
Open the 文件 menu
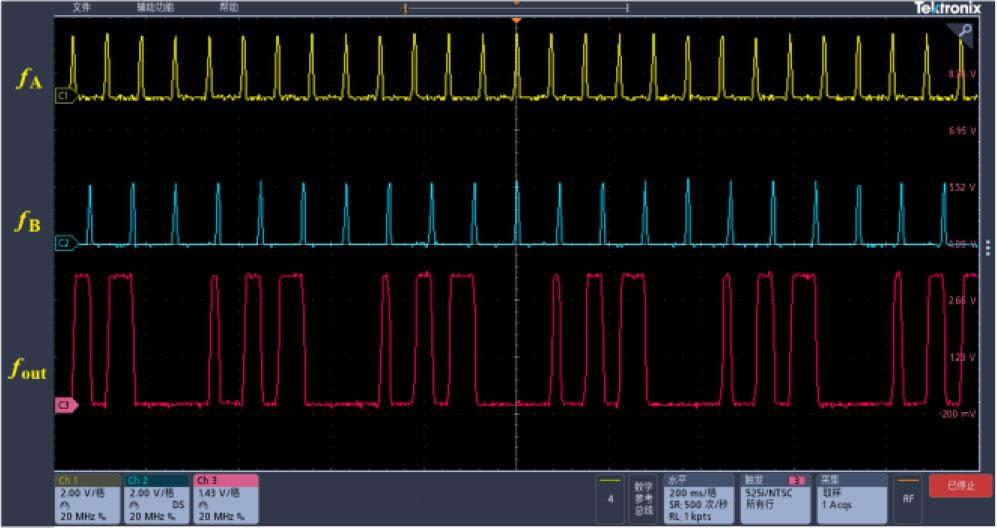(82, 7)
